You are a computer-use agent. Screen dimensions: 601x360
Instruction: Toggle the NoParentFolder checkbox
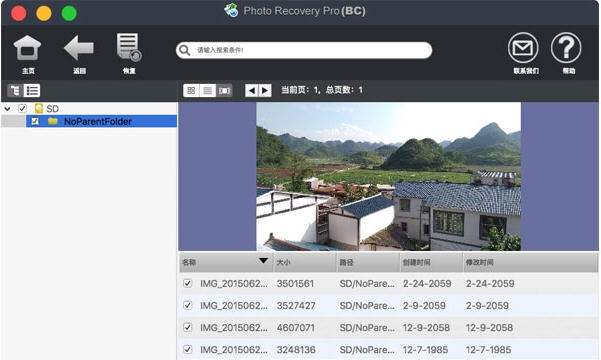(35, 121)
